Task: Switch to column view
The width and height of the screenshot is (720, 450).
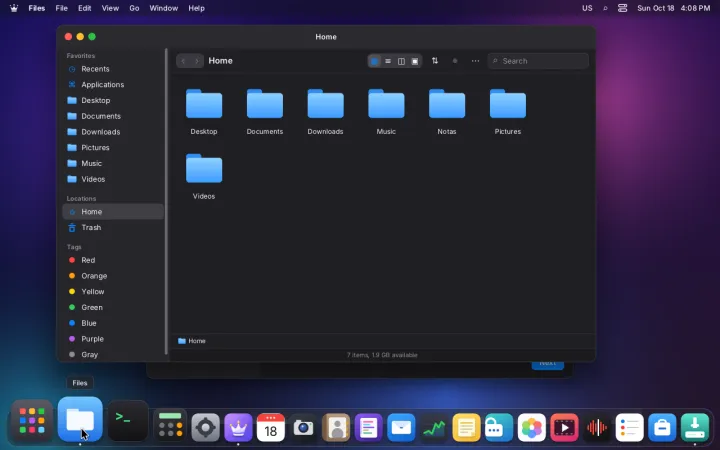Action: pyautogui.click(x=401, y=61)
